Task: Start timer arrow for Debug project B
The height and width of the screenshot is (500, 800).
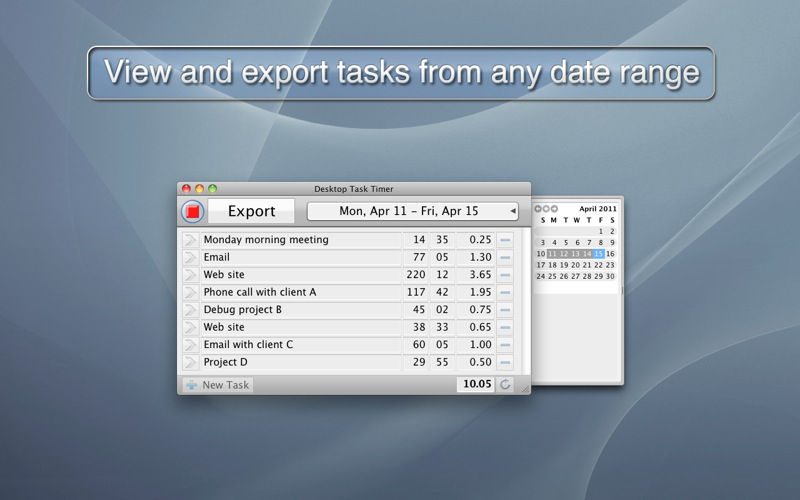Action: click(x=190, y=310)
